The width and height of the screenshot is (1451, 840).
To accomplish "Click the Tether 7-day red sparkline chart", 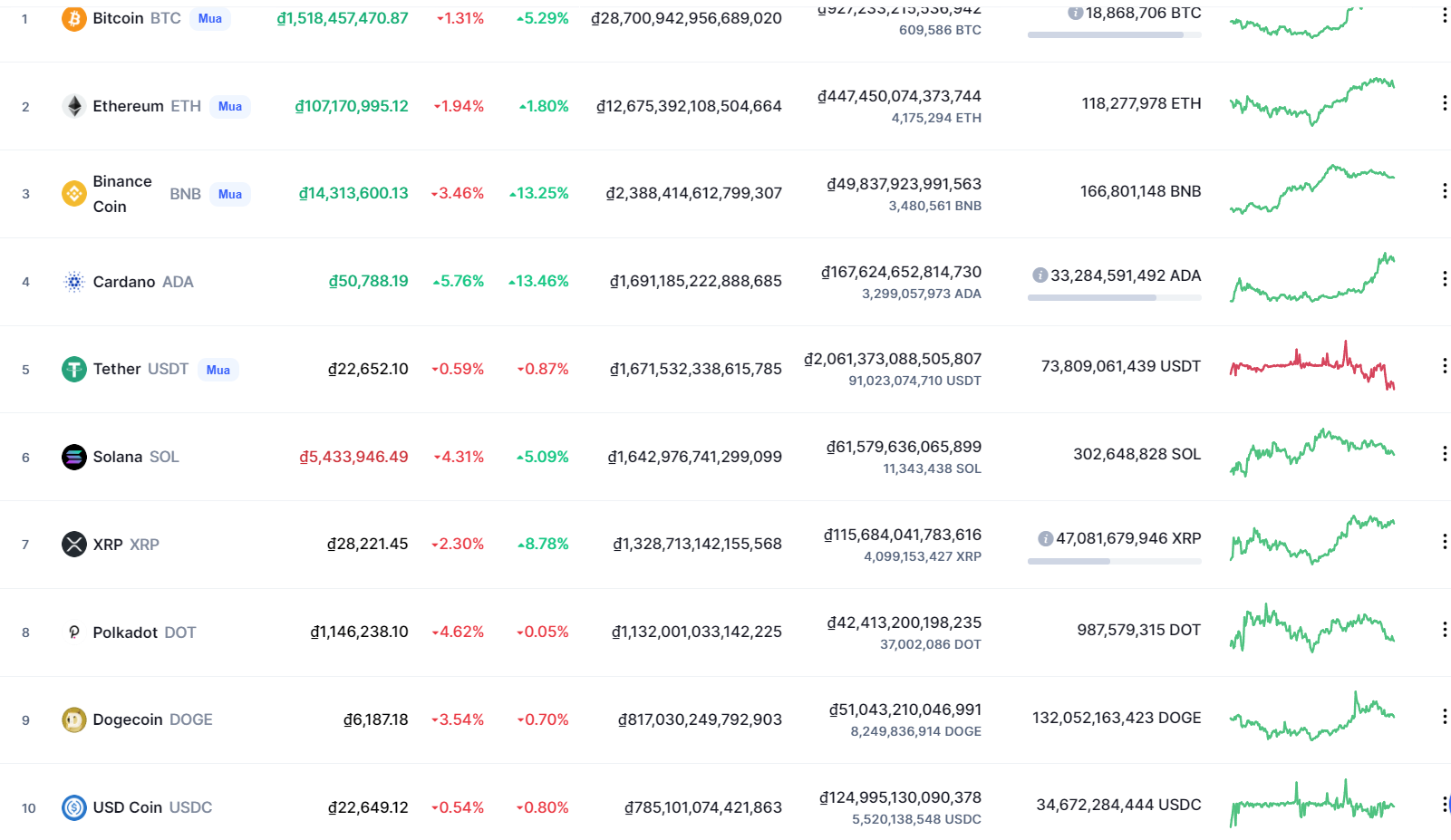I will pyautogui.click(x=1311, y=365).
